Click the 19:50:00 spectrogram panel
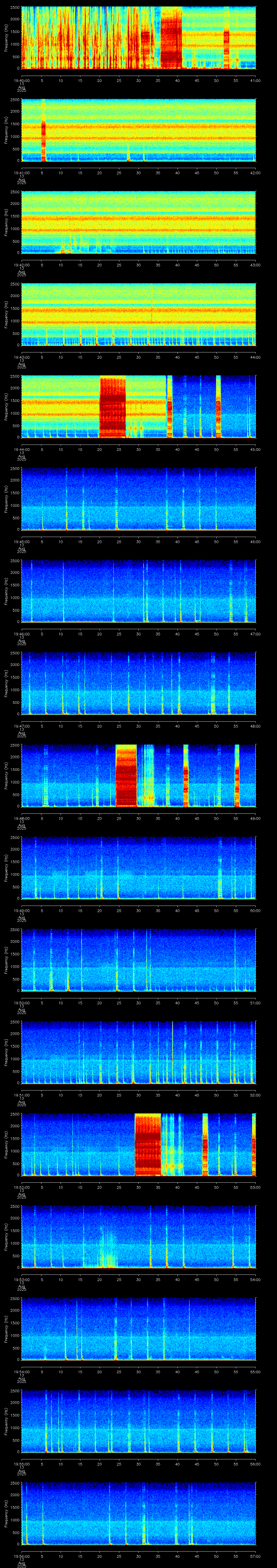This screenshot has width=277, height=1568. [138, 960]
